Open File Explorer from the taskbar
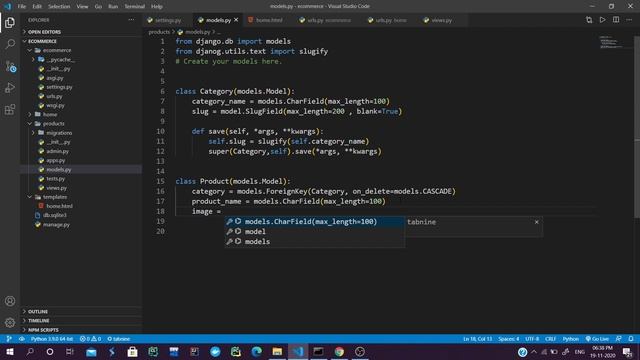This screenshot has height=360, width=640. (277, 352)
